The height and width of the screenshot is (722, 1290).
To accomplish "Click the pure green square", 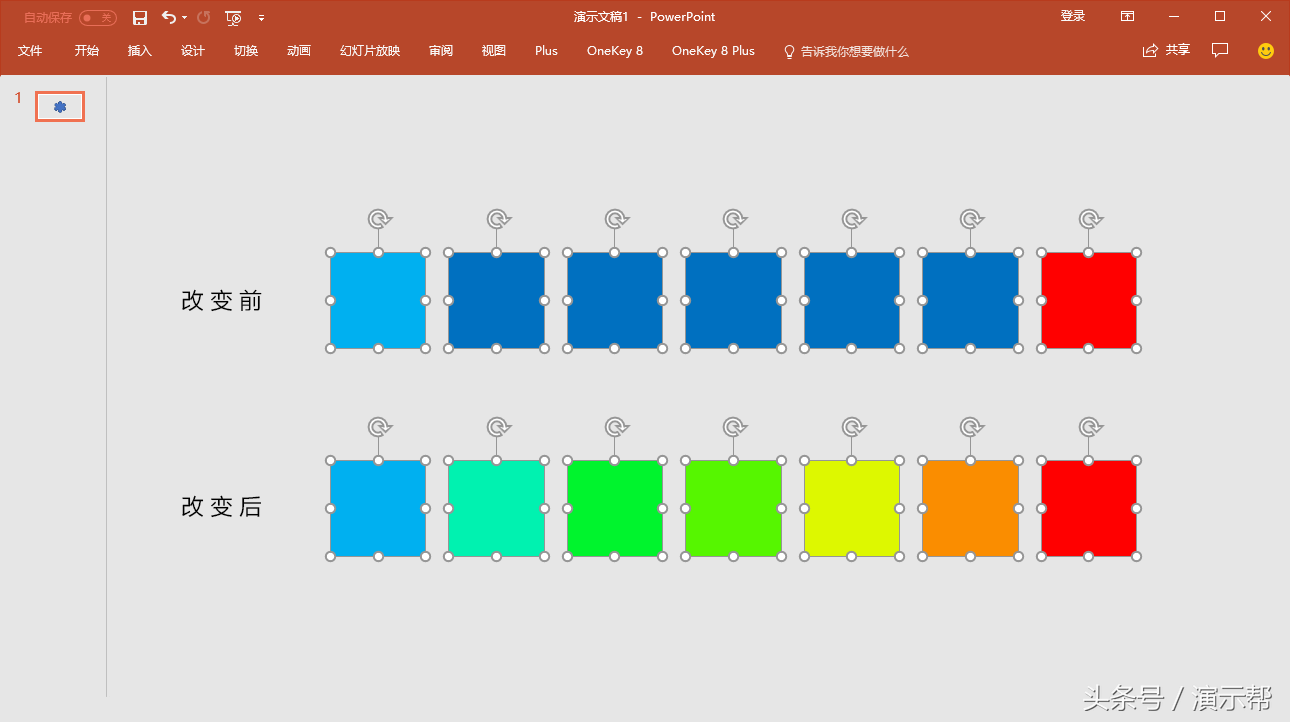I will click(615, 508).
